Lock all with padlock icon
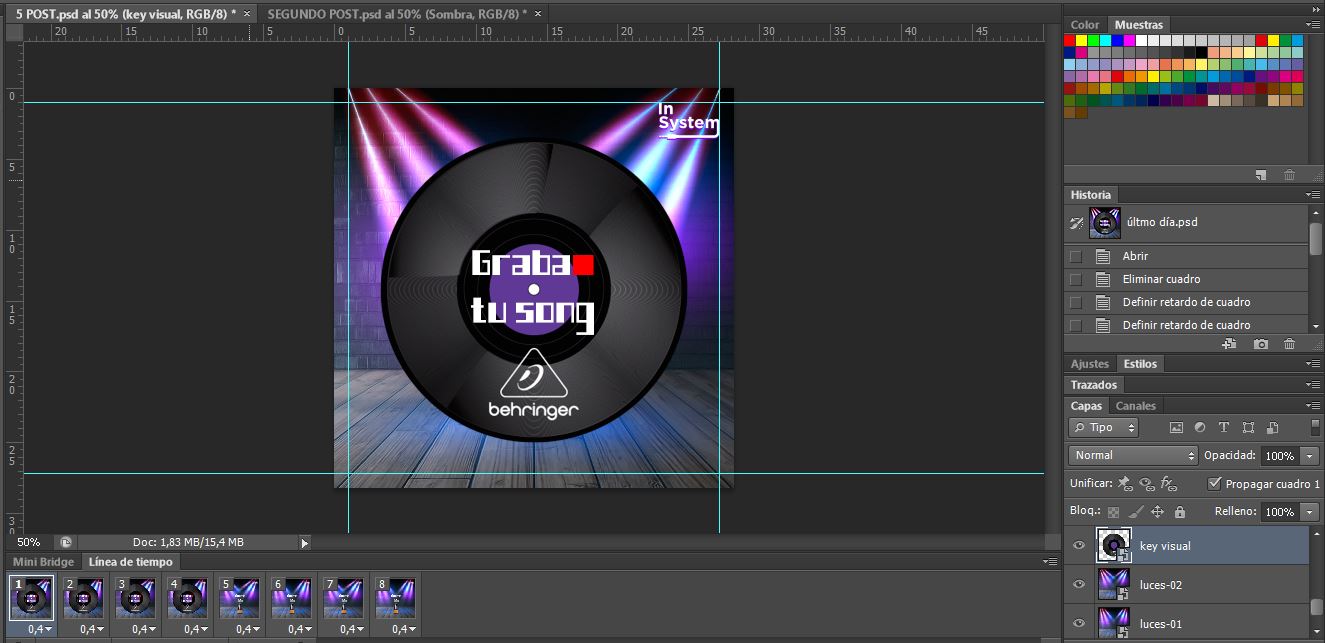 click(1179, 512)
